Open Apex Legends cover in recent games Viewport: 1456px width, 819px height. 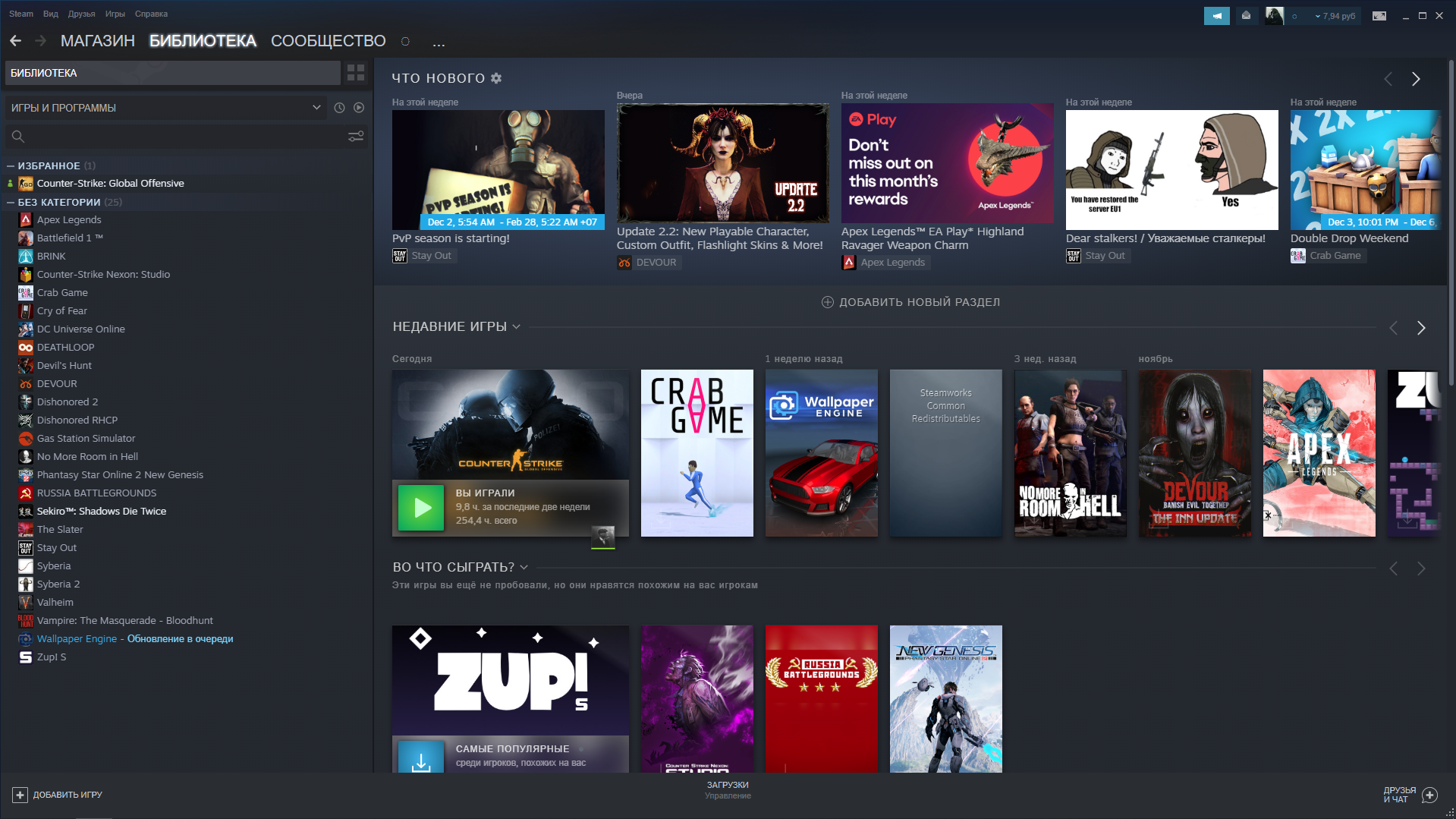tap(1319, 453)
